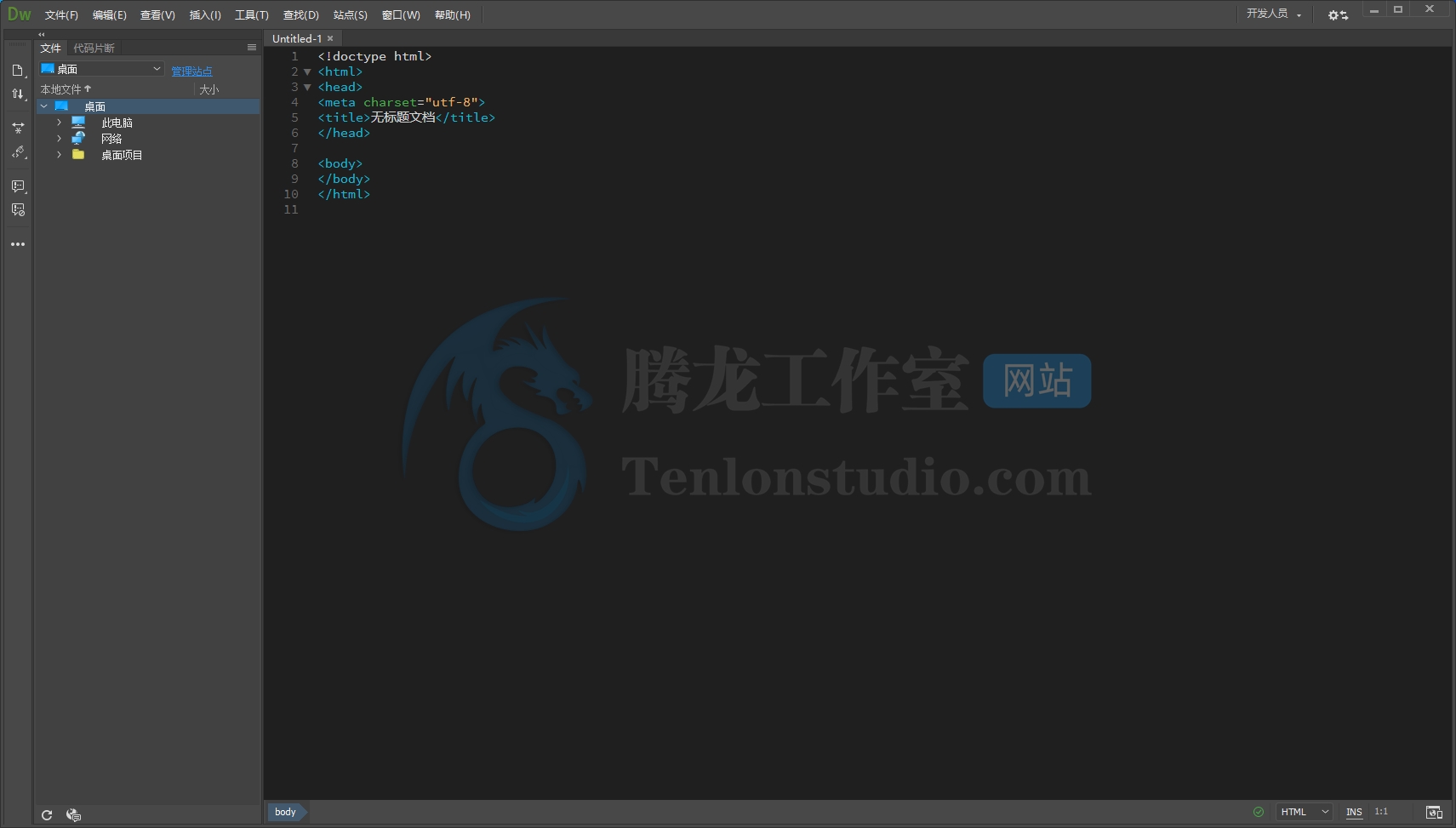The image size is (1456, 828).
Task: Select the 桌面项目 tree item
Action: coord(122,155)
